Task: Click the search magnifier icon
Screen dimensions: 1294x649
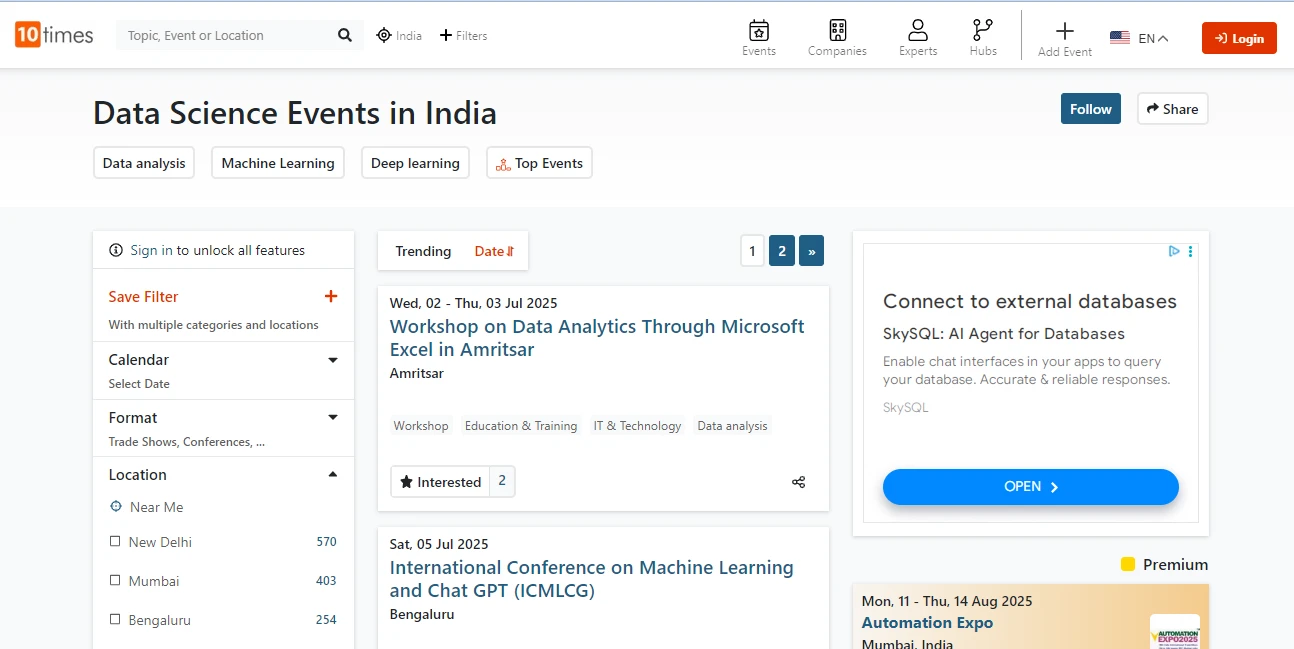Action: tap(345, 35)
